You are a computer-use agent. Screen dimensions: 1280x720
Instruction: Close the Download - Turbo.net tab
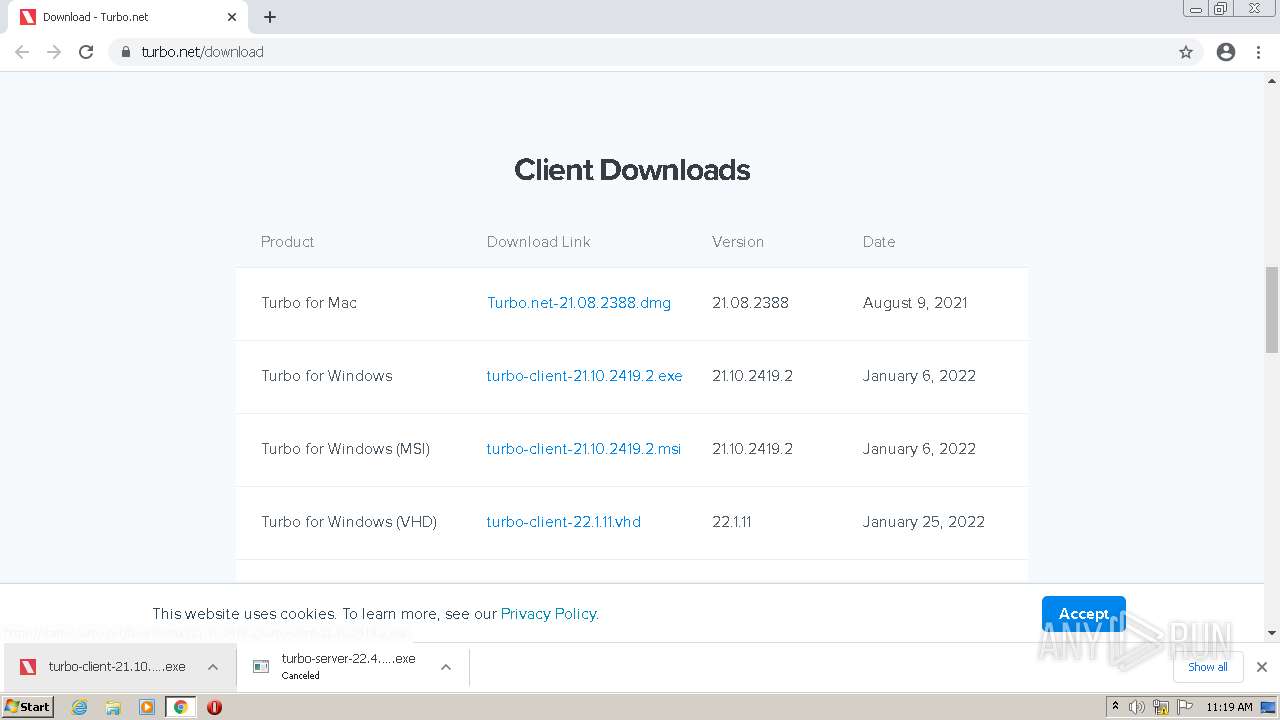pyautogui.click(x=232, y=17)
